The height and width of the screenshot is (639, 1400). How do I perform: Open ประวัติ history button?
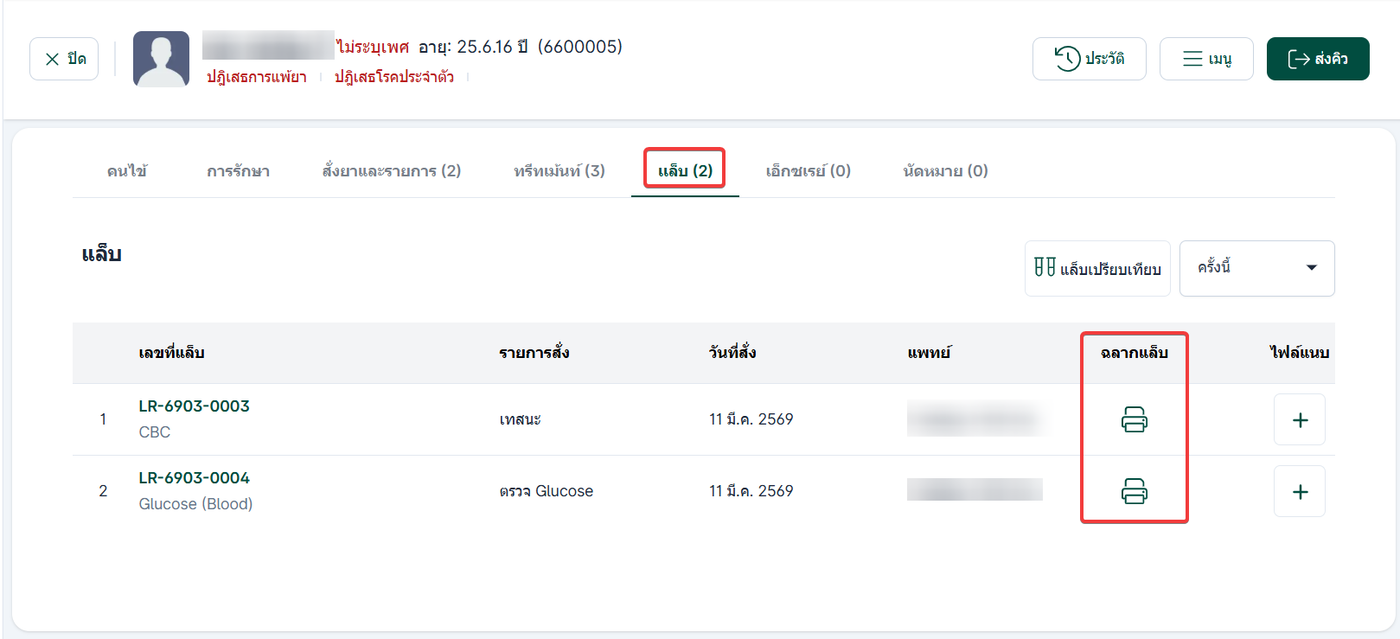click(x=1089, y=59)
